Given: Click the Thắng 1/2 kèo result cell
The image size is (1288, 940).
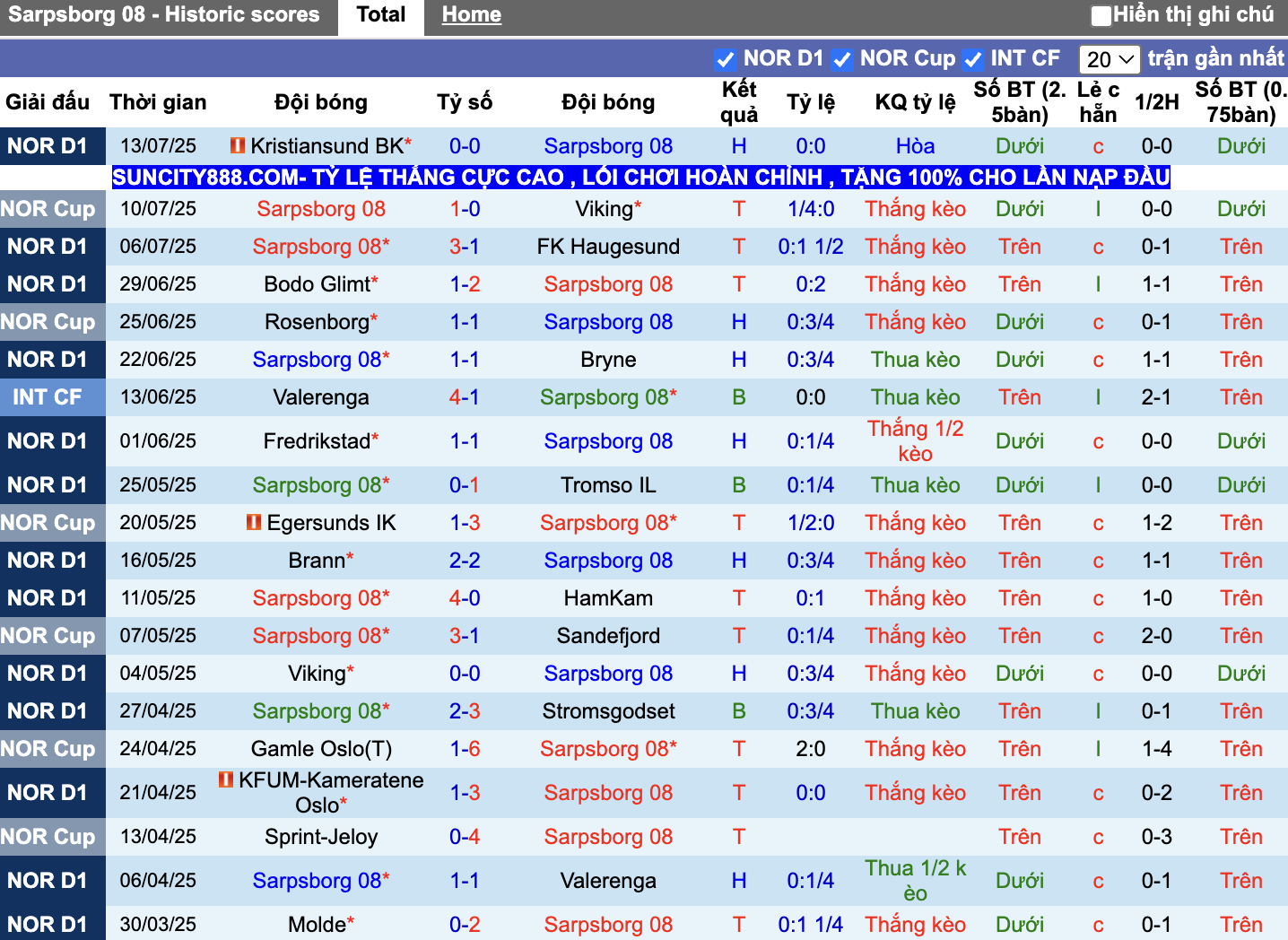Looking at the screenshot, I should 915,441.
